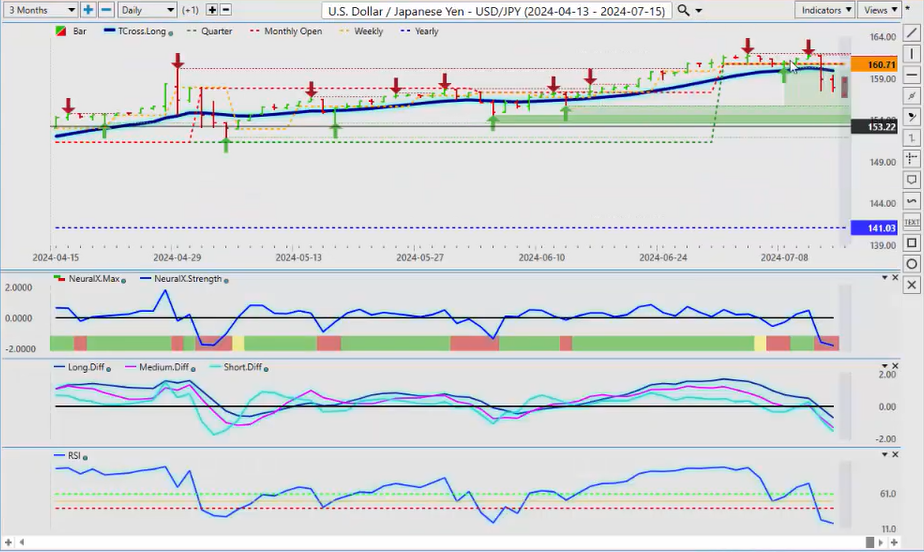924x552 pixels.
Task: Toggle the Long.Diff legend dot
Action: [108, 369]
